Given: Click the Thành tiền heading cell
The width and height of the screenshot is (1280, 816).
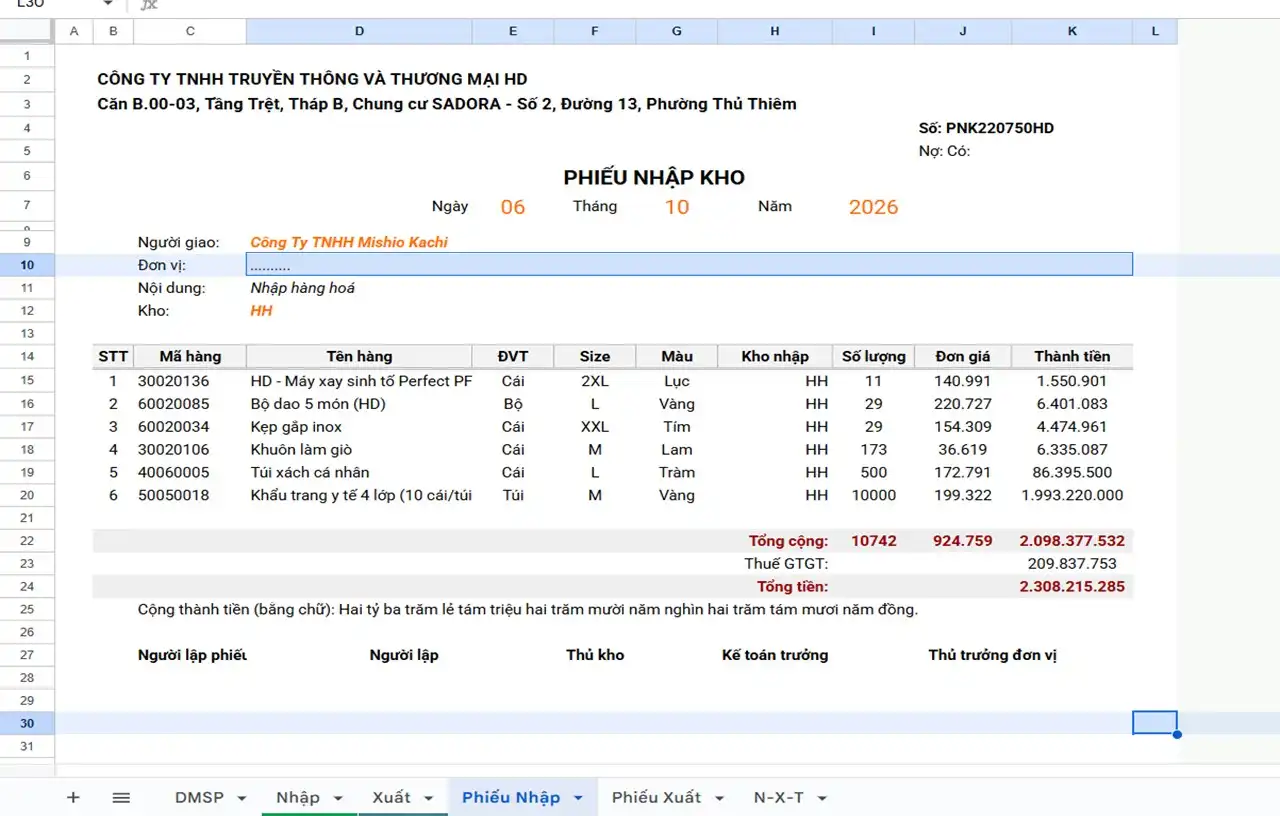Looking at the screenshot, I should pos(1072,356).
